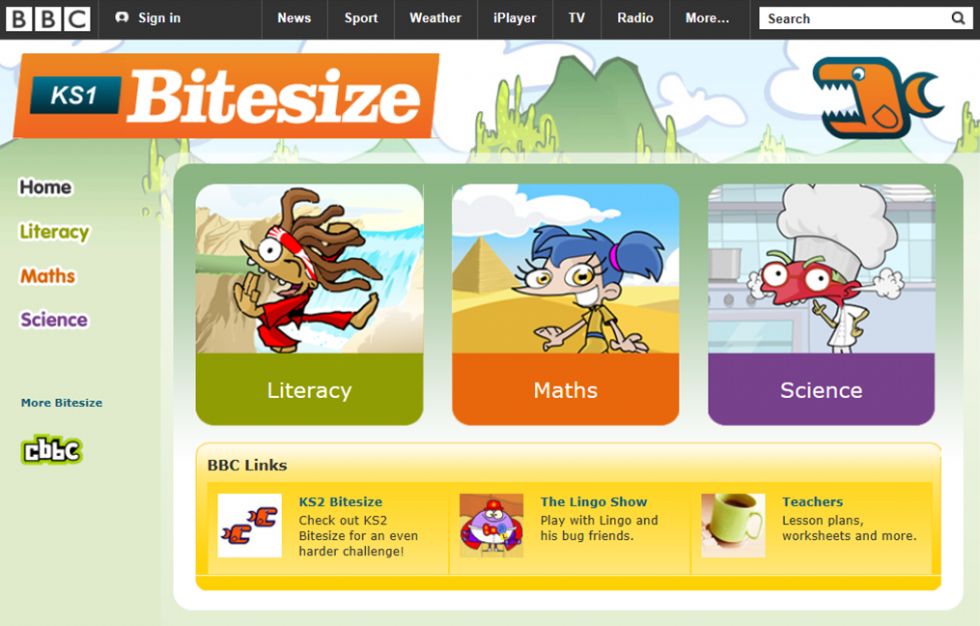Click the search magnifier icon
This screenshot has width=980, height=626.
click(958, 18)
